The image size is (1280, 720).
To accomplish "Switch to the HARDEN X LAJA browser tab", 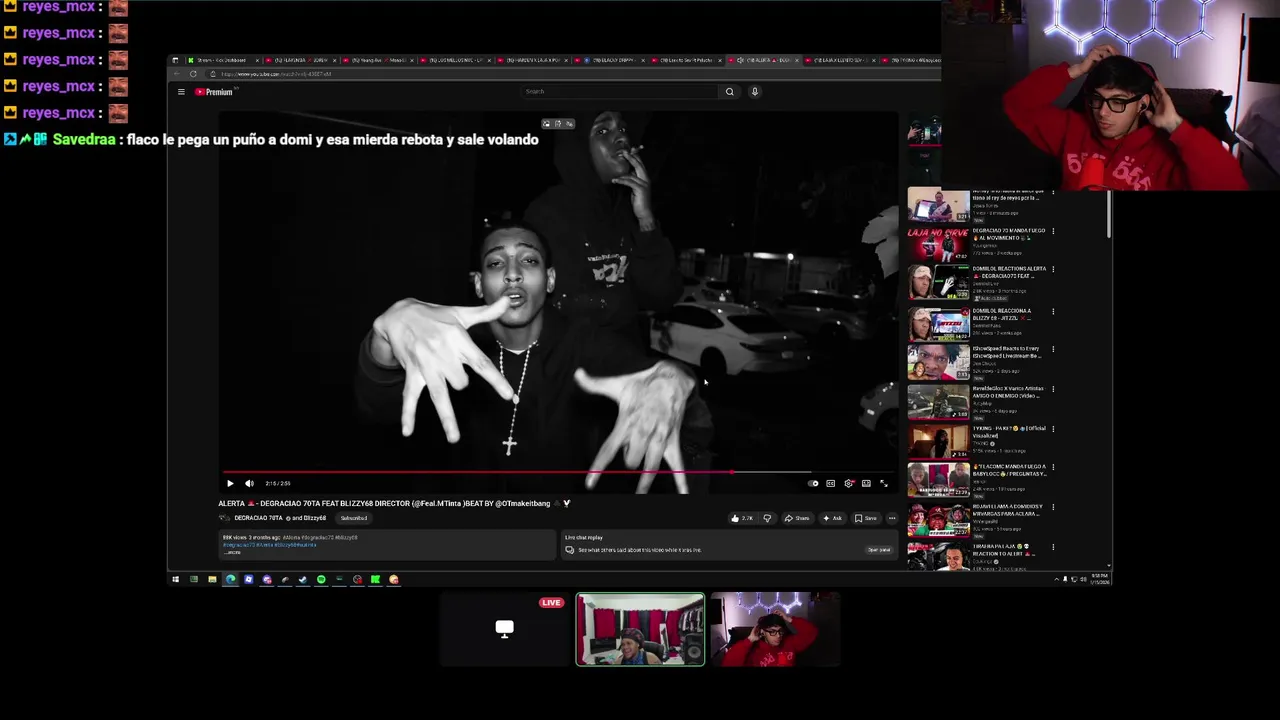I will (534, 60).
